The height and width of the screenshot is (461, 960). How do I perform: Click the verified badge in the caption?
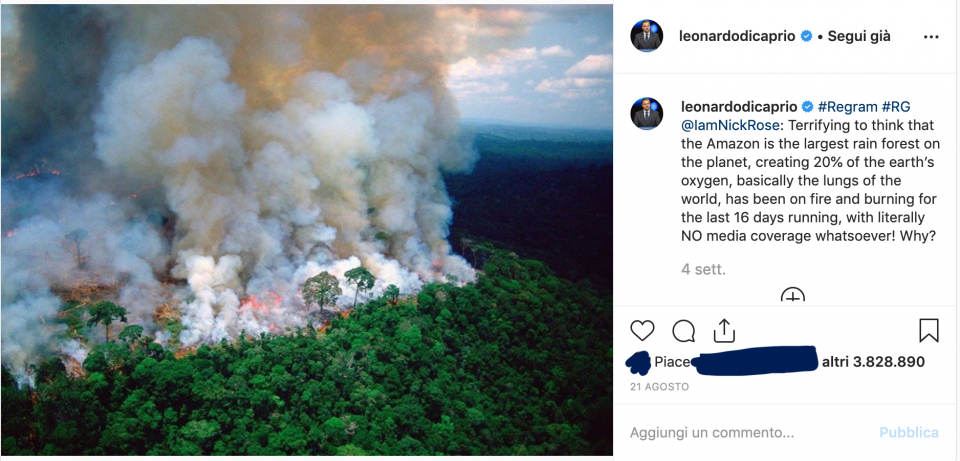pyautogui.click(x=807, y=107)
